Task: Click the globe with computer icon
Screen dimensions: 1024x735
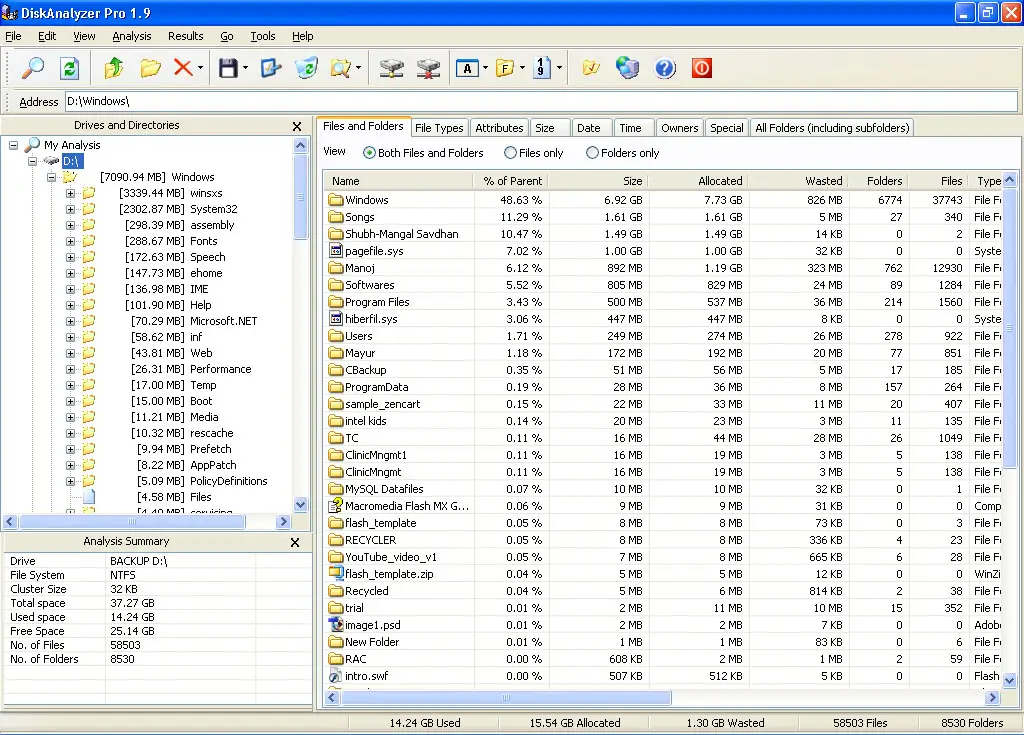Action: pyautogui.click(x=627, y=68)
